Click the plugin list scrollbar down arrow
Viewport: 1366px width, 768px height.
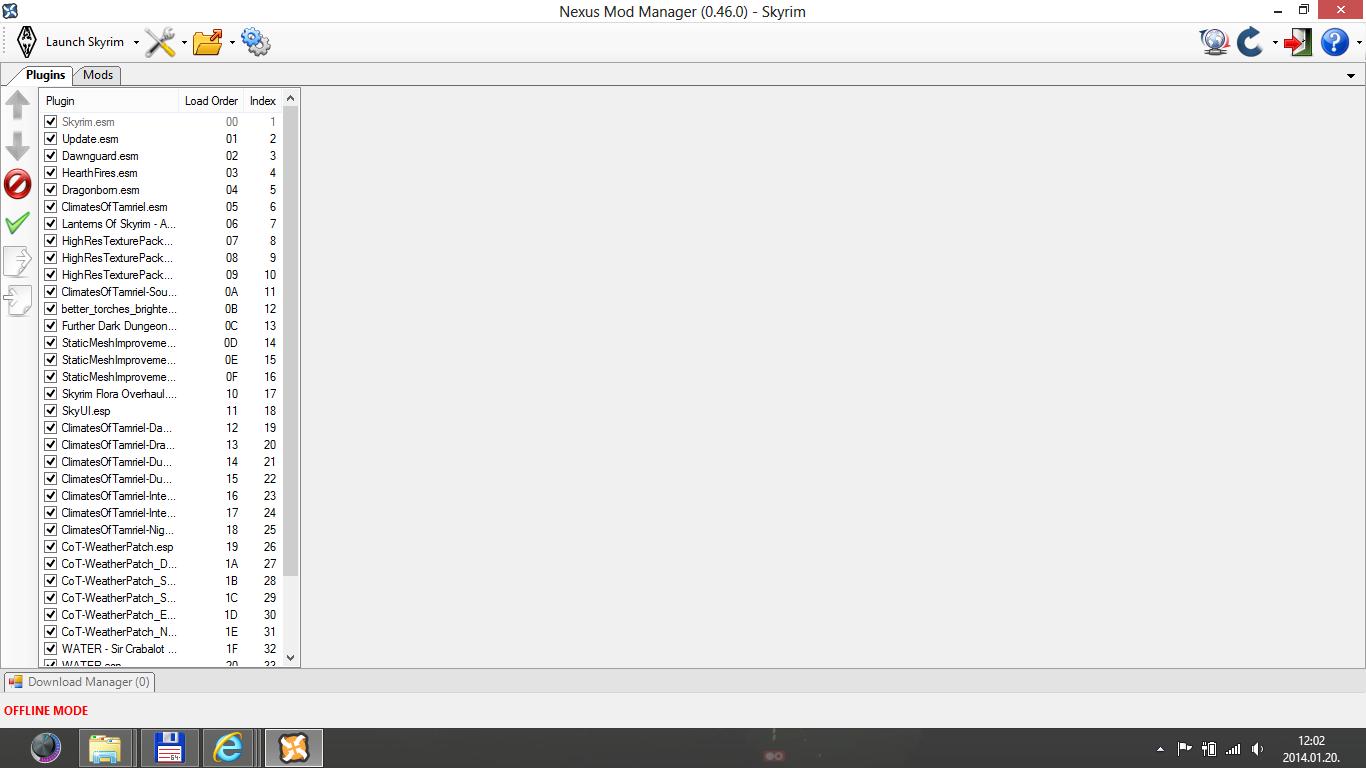point(291,658)
